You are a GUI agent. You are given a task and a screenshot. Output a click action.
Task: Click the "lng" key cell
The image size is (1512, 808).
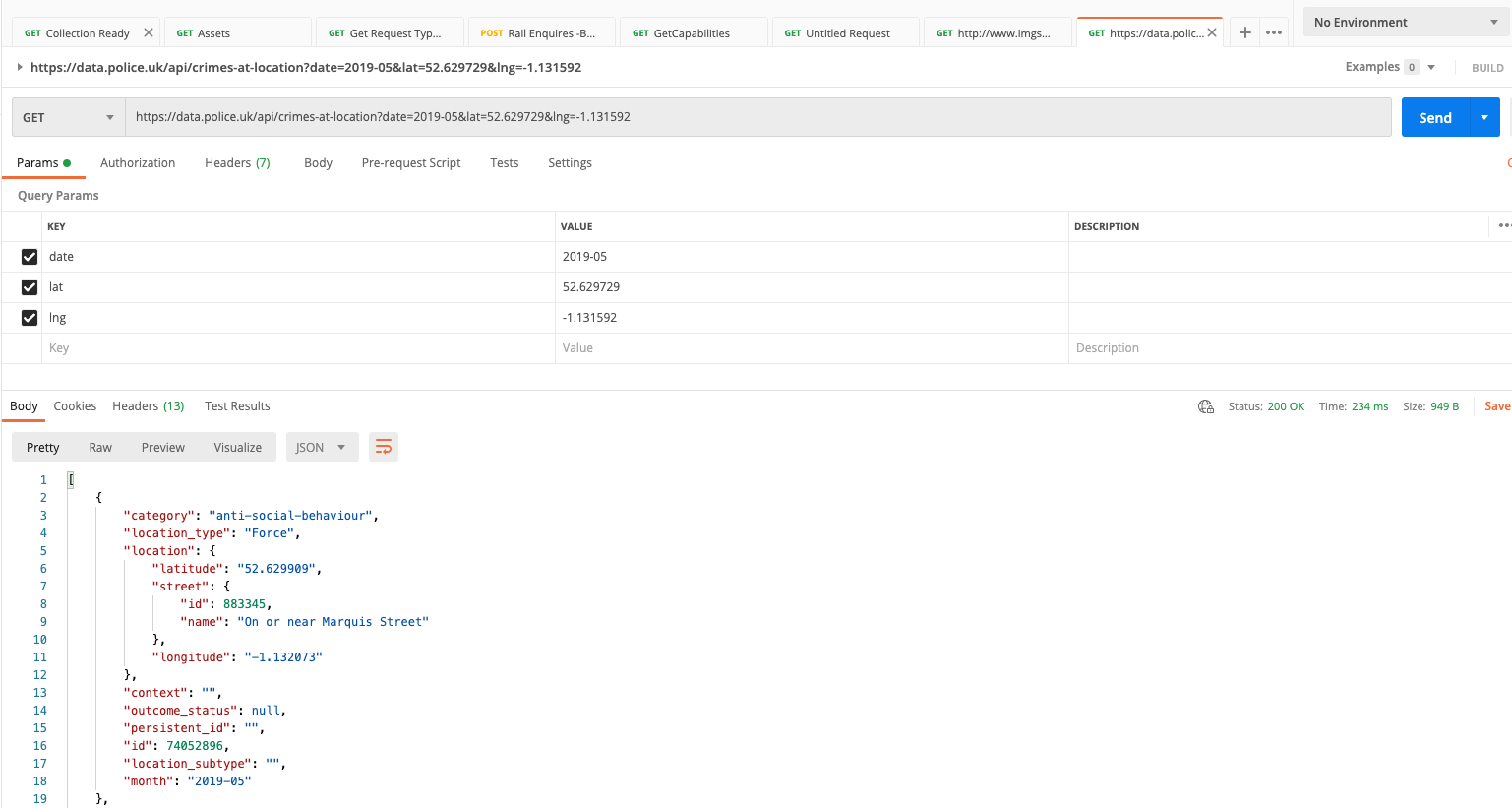299,318
